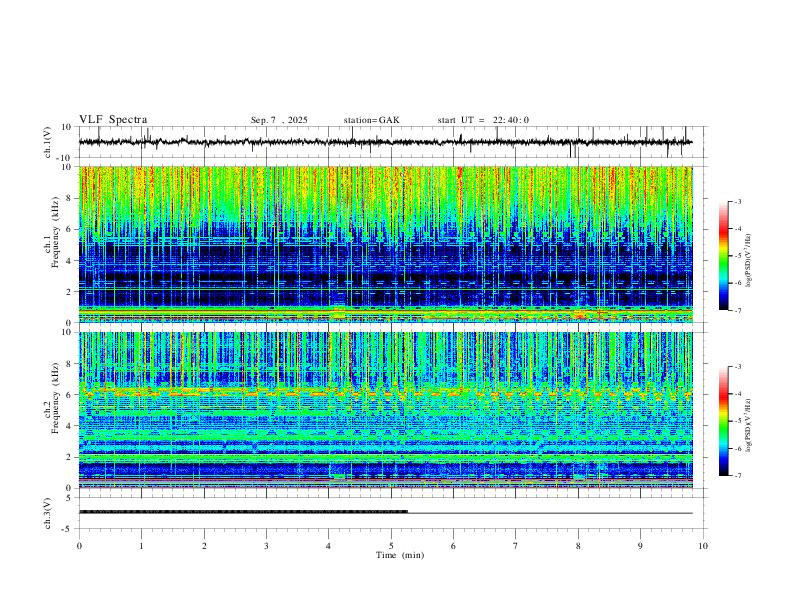Viewport: 792px width, 612px height.
Task: Click the thick ch.3 signal bar
Action: click(243, 512)
